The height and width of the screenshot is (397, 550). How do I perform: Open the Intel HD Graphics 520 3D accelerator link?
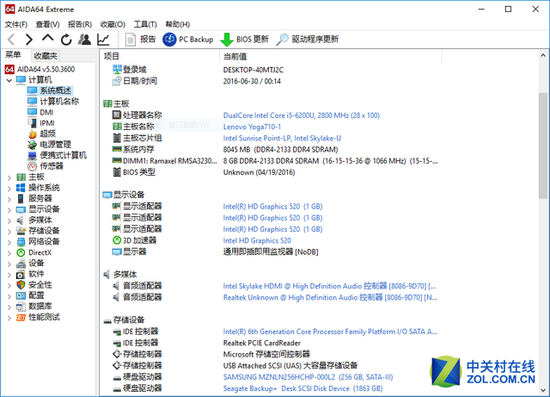click(x=257, y=241)
